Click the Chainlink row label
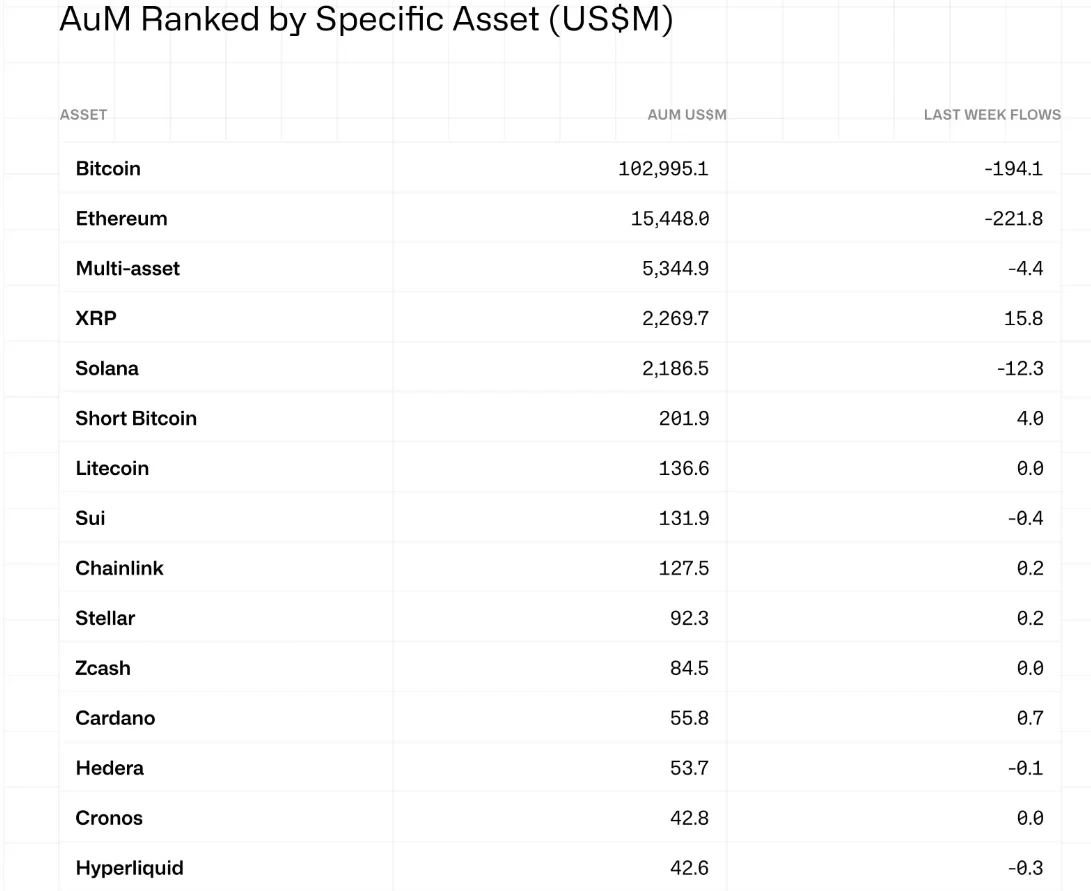Screen dimensions: 1091x891 click(119, 569)
